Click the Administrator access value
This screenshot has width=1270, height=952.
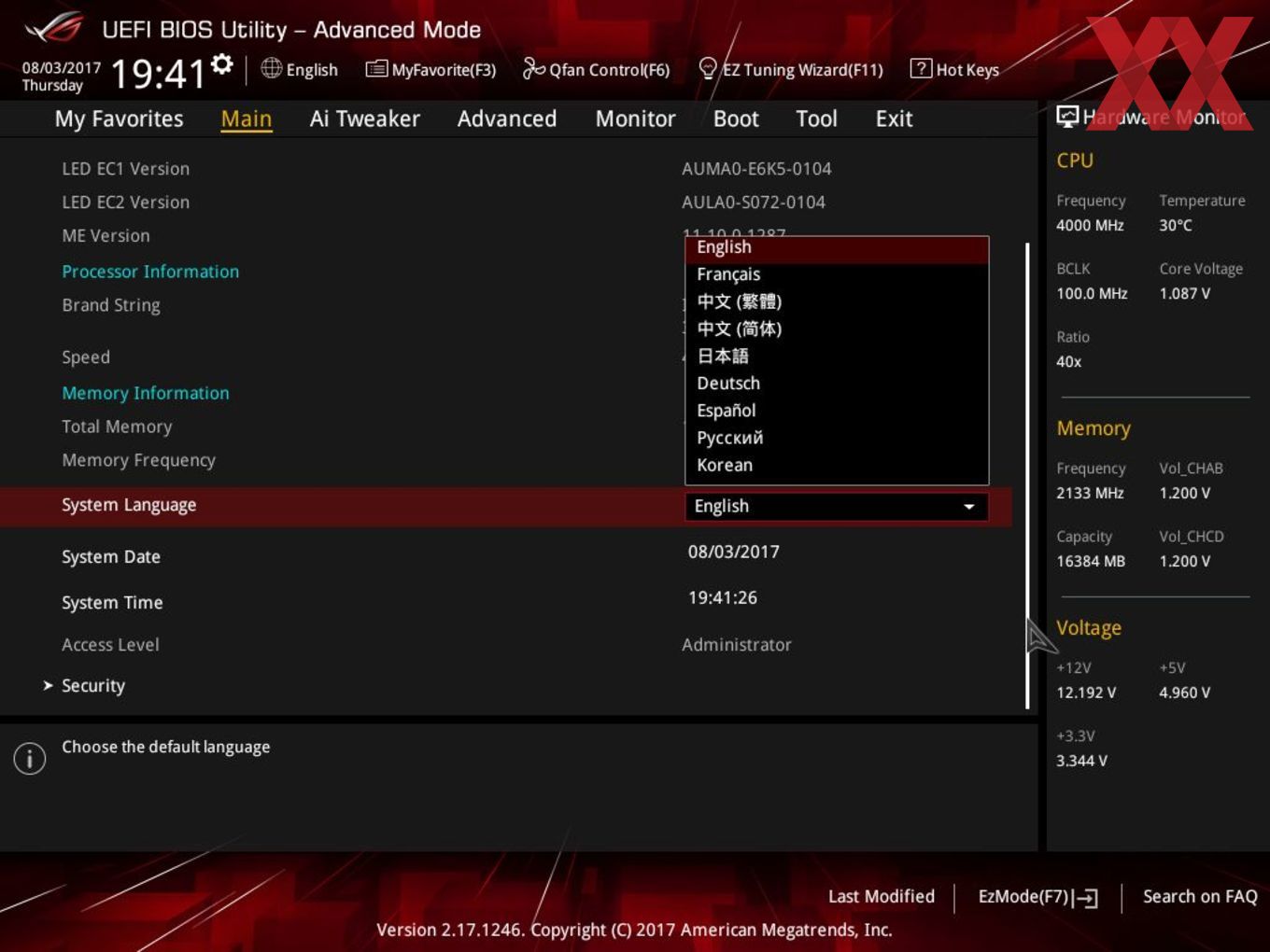pos(737,644)
